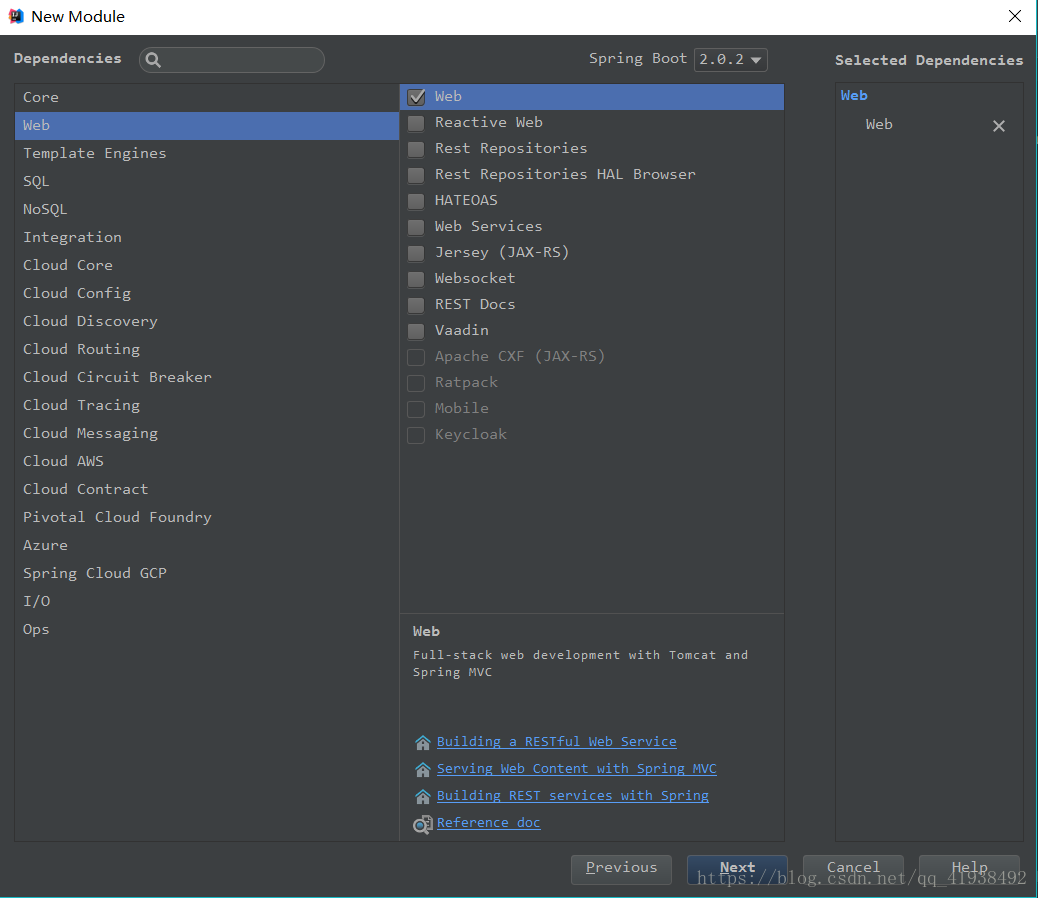Check the Websocket checkbox
Screen dimensions: 1038x898
tap(416, 279)
